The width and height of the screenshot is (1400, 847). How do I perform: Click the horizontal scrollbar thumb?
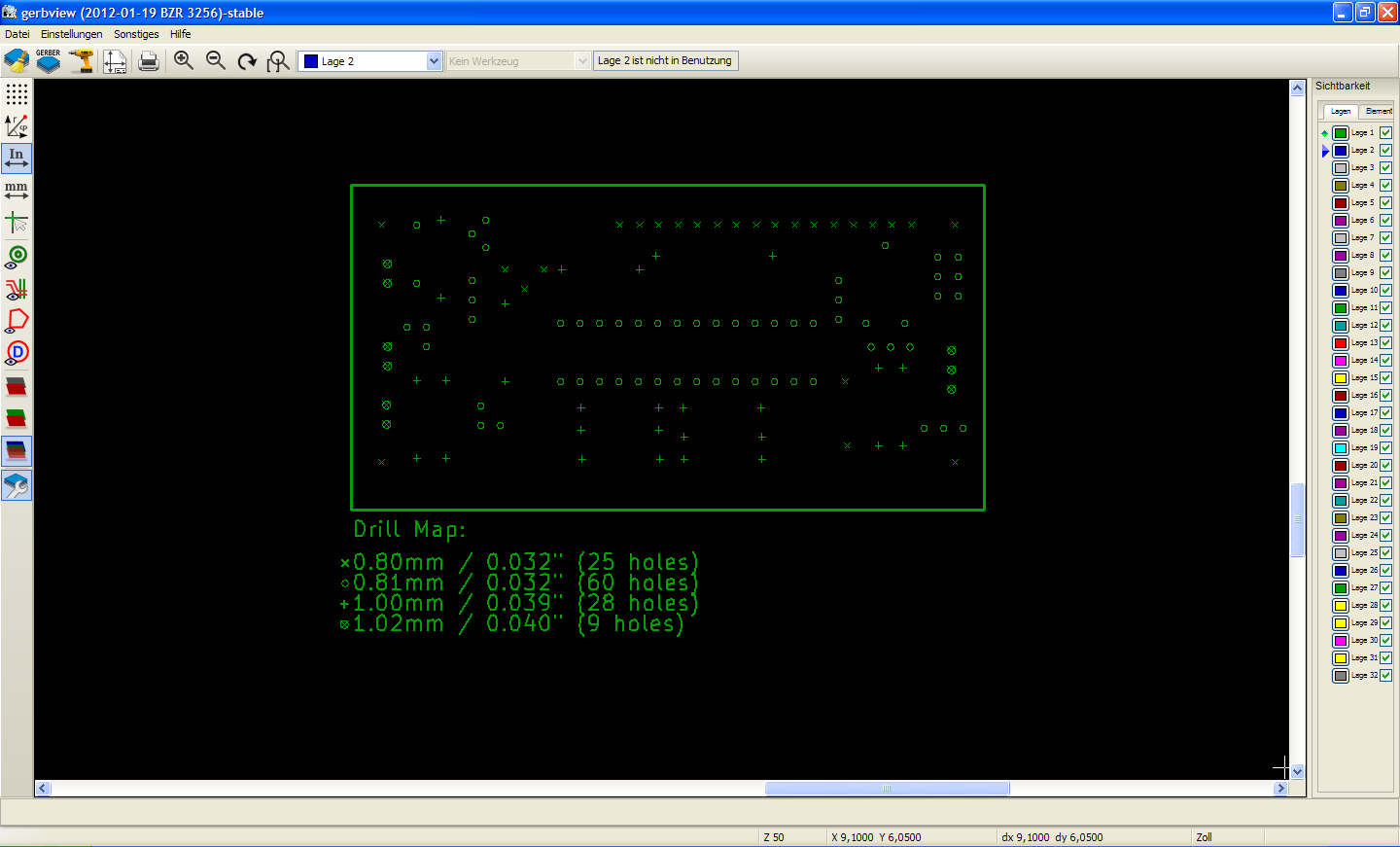tap(887, 789)
